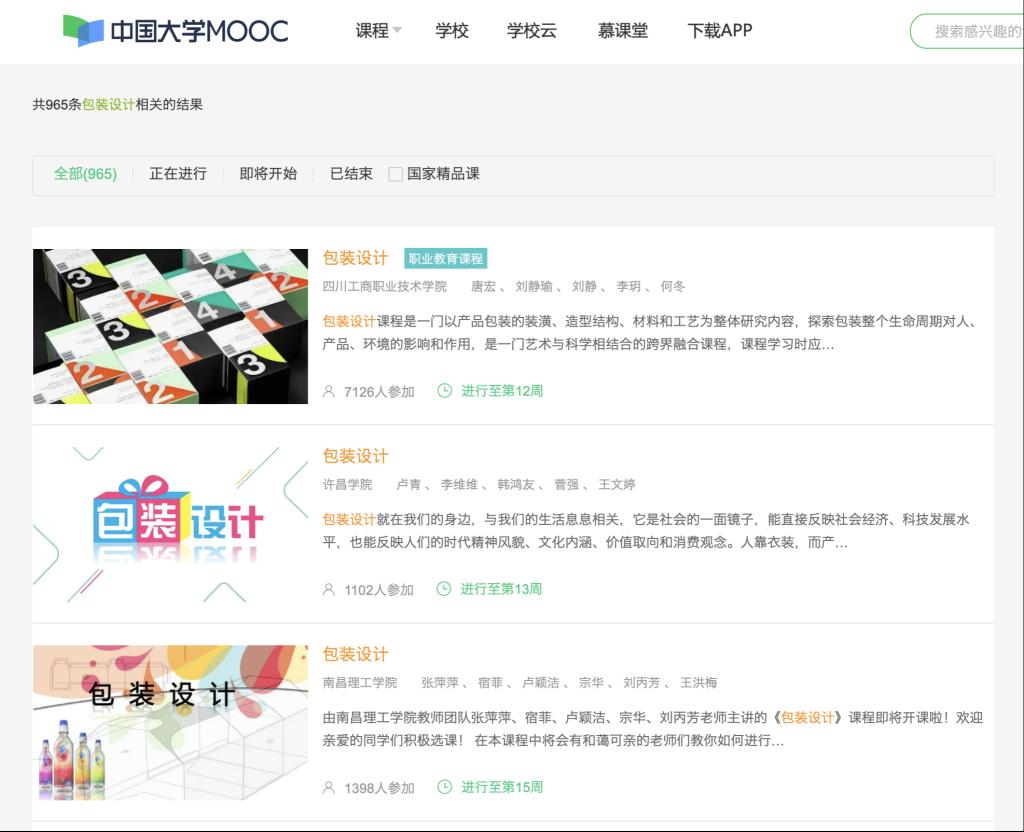Open the 南昌理工学院 包装设计 course thumbnail

click(x=170, y=722)
